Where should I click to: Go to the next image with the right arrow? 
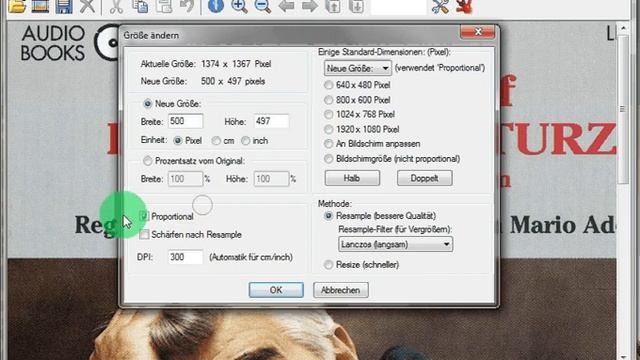pos(310,6)
